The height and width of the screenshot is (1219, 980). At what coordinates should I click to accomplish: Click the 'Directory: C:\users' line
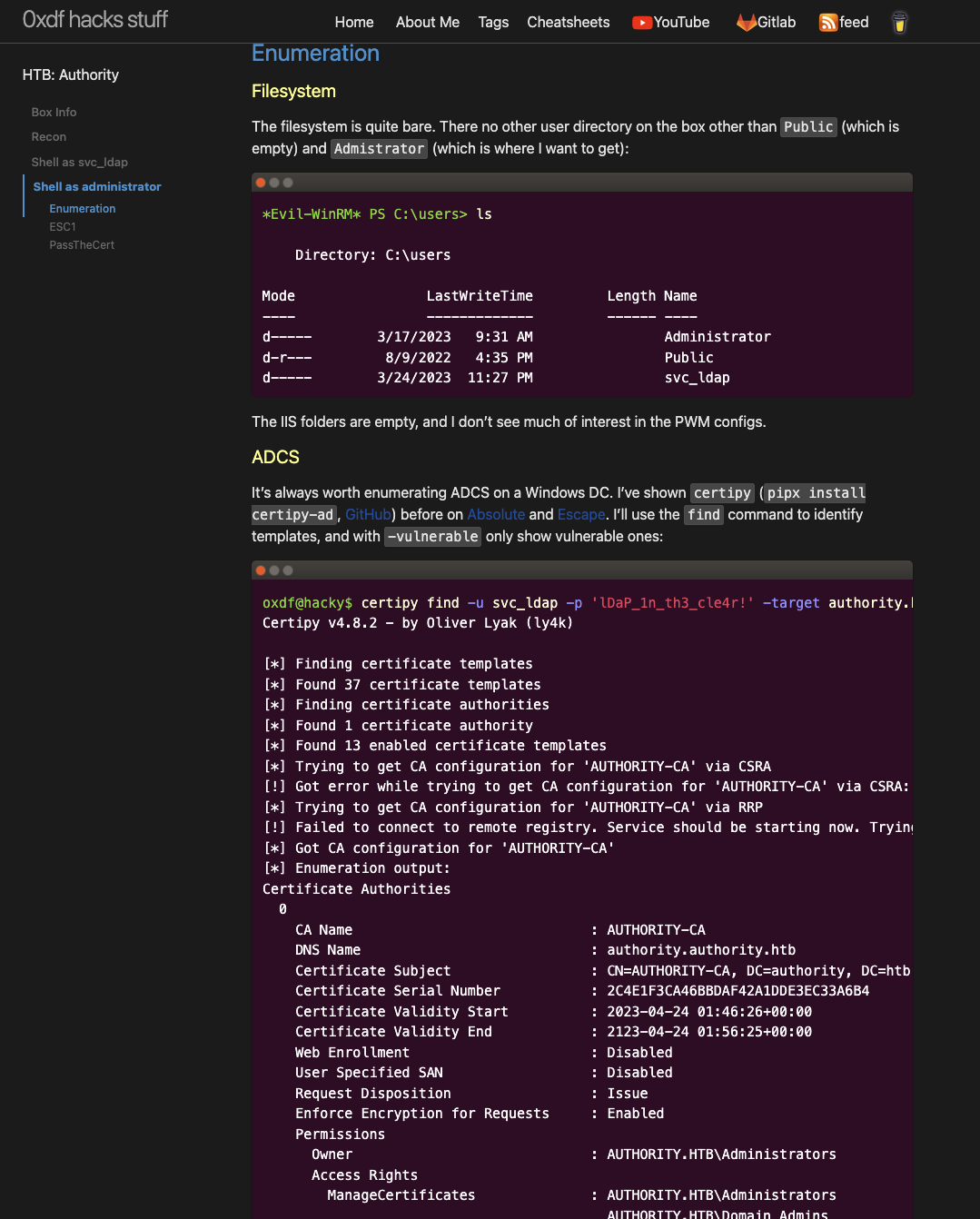tap(372, 255)
